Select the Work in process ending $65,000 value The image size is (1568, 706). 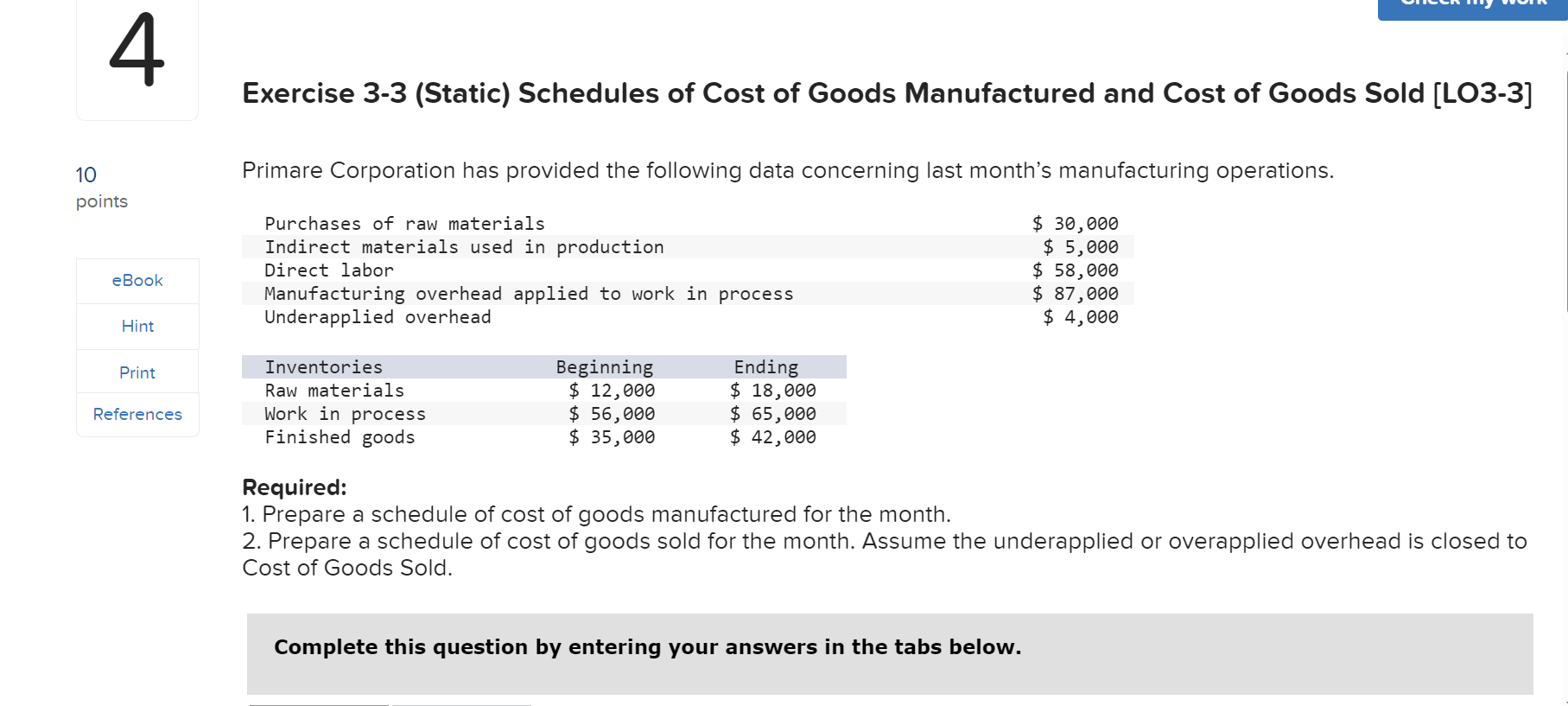tap(772, 413)
